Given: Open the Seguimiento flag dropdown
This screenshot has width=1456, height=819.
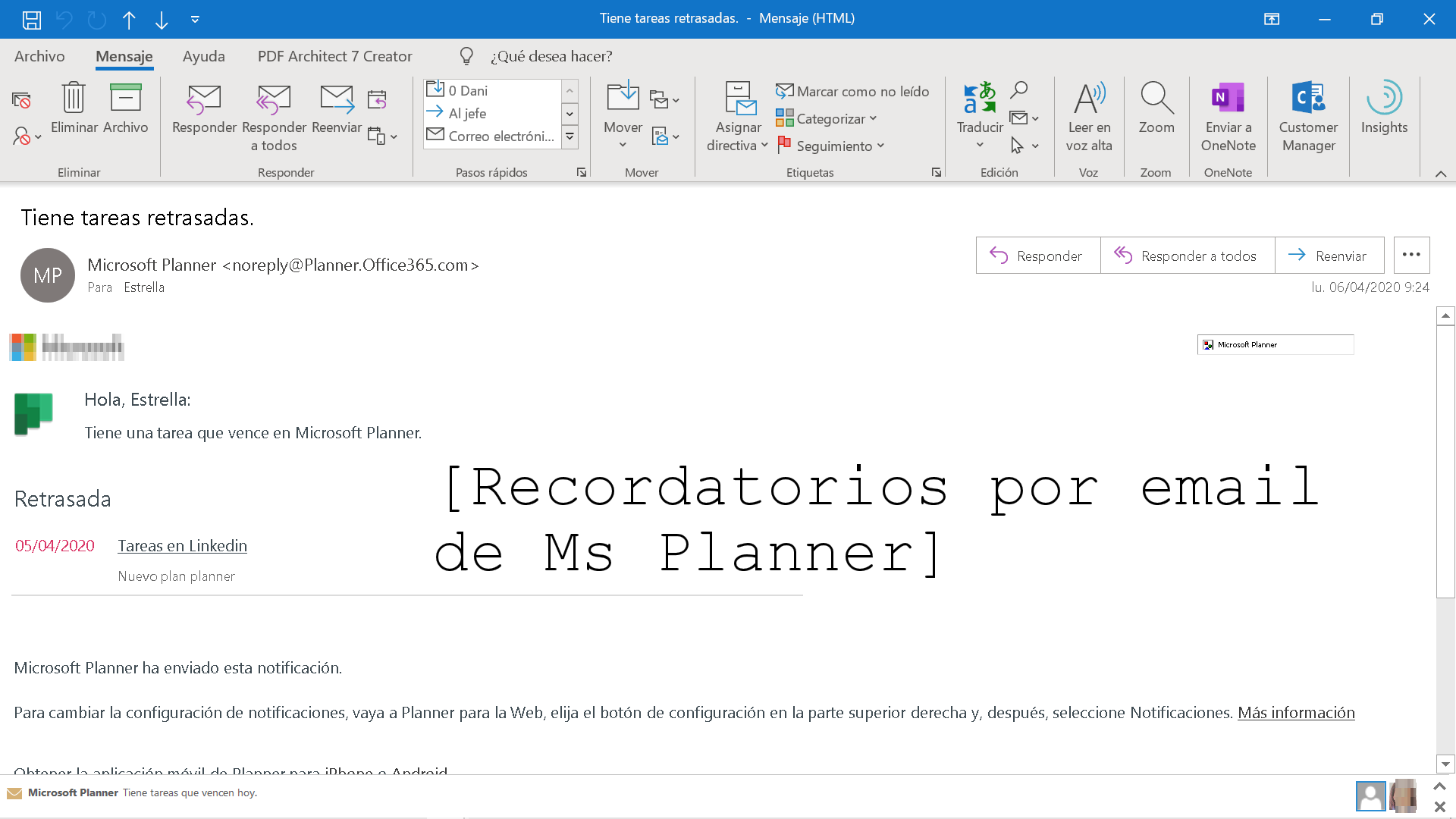Looking at the screenshot, I should (830, 146).
